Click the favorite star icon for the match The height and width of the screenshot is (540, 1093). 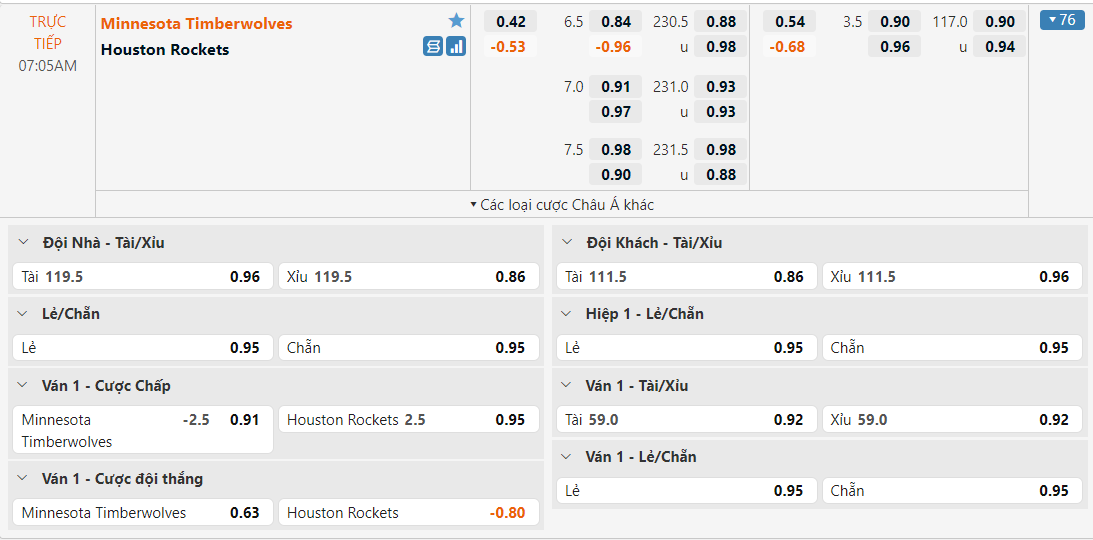pyautogui.click(x=456, y=21)
